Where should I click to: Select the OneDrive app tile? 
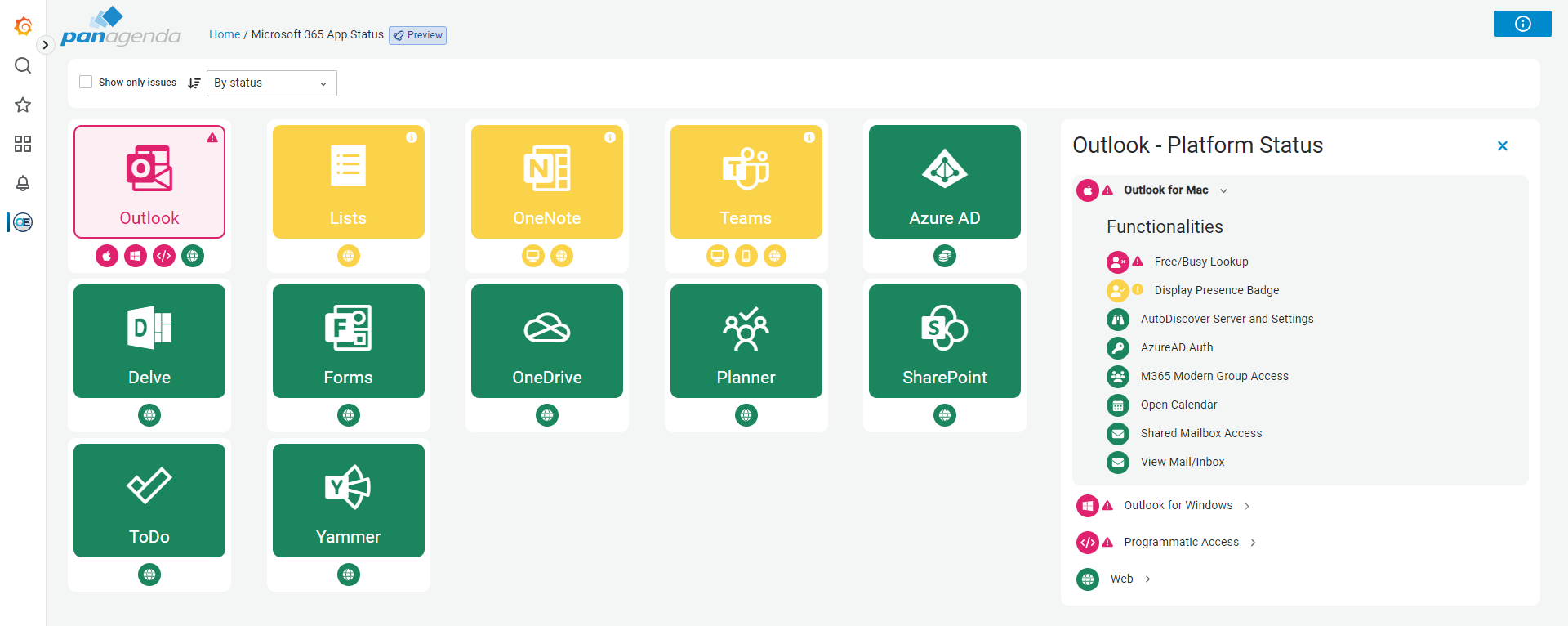pos(547,341)
